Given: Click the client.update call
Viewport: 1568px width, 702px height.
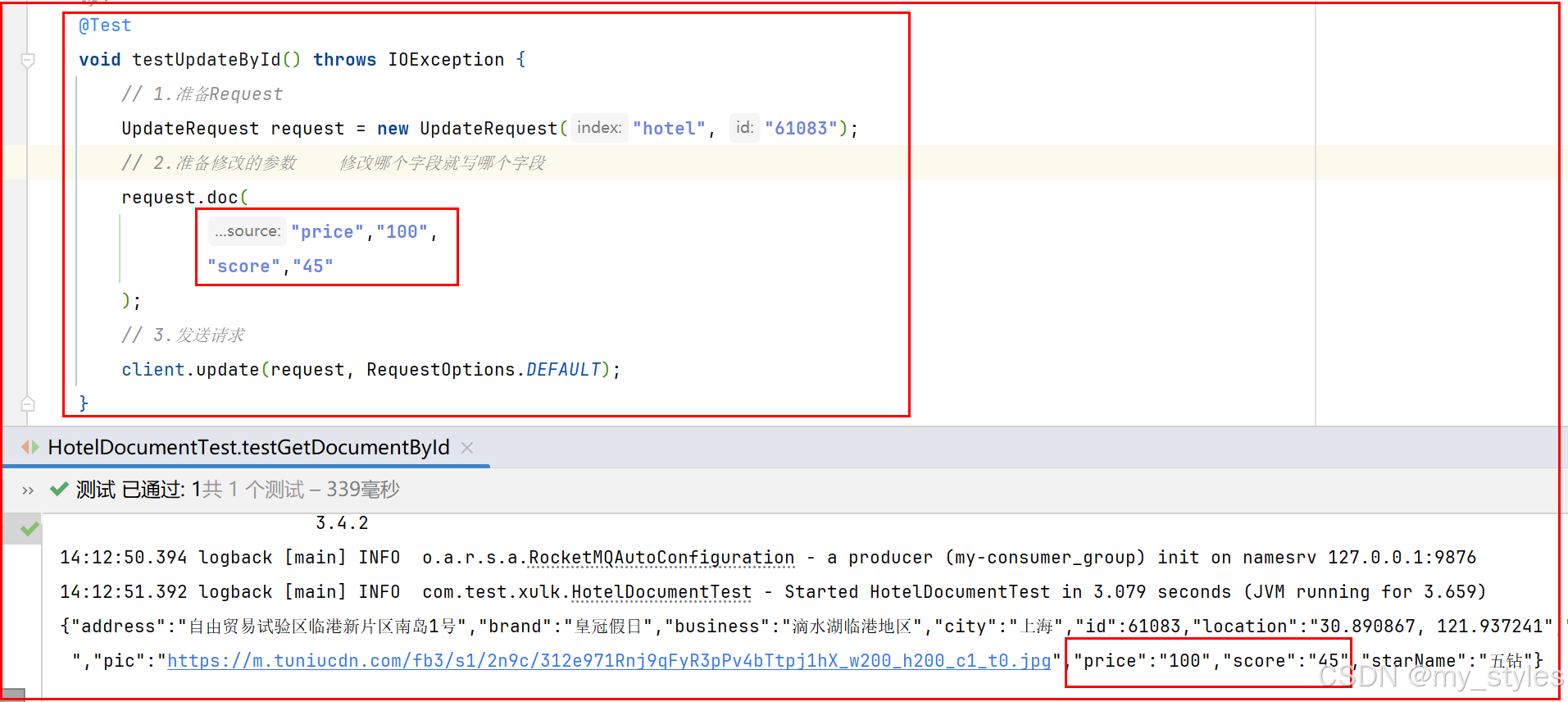Looking at the screenshot, I should point(190,370).
